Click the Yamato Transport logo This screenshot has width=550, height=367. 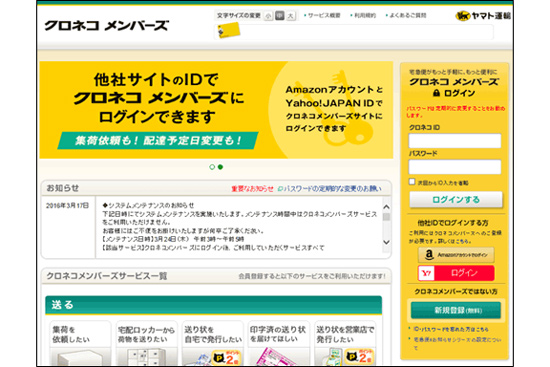(483, 16)
